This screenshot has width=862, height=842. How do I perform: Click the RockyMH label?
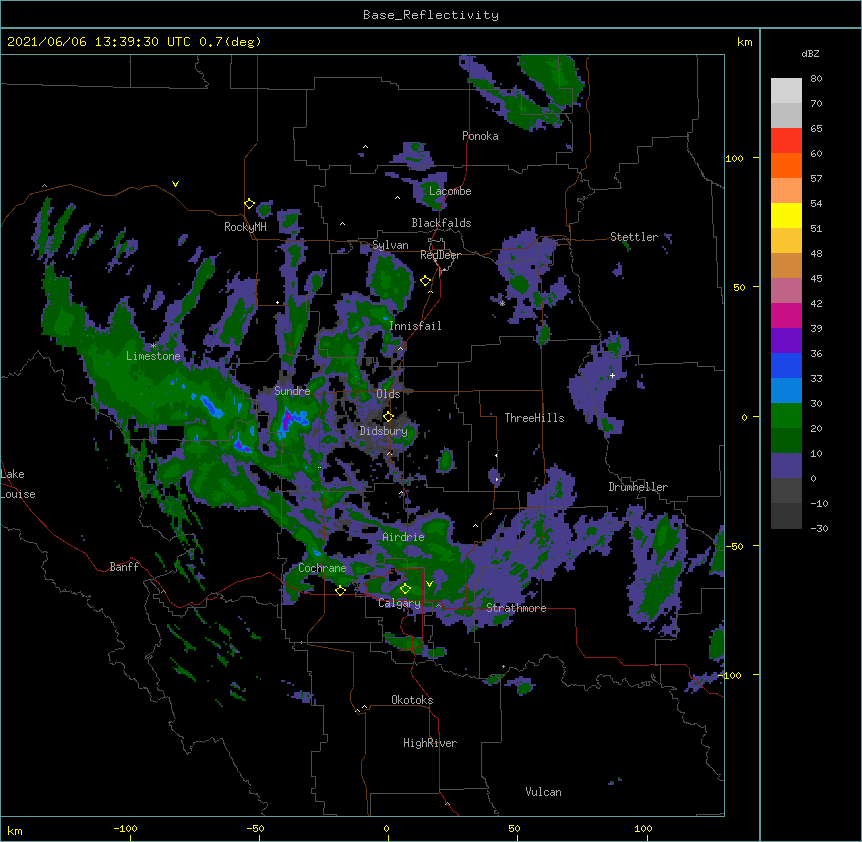pyautogui.click(x=245, y=227)
